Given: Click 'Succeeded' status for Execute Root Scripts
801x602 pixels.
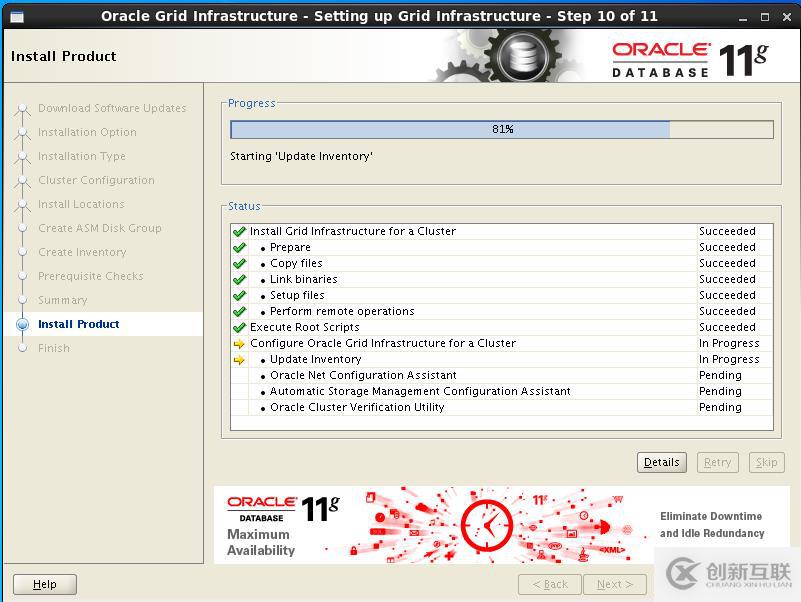Looking at the screenshot, I should coord(727,328).
